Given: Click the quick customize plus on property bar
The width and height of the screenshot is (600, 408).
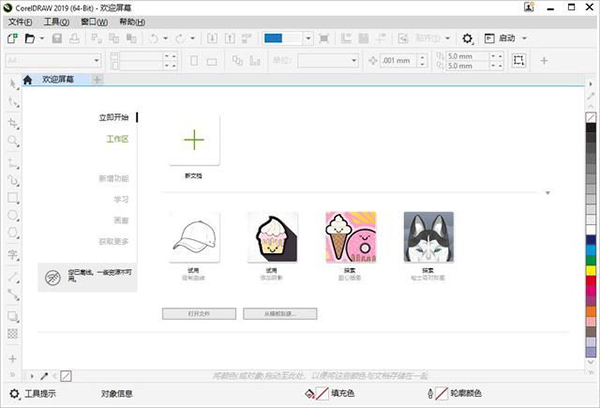Looking at the screenshot, I should point(544,60).
